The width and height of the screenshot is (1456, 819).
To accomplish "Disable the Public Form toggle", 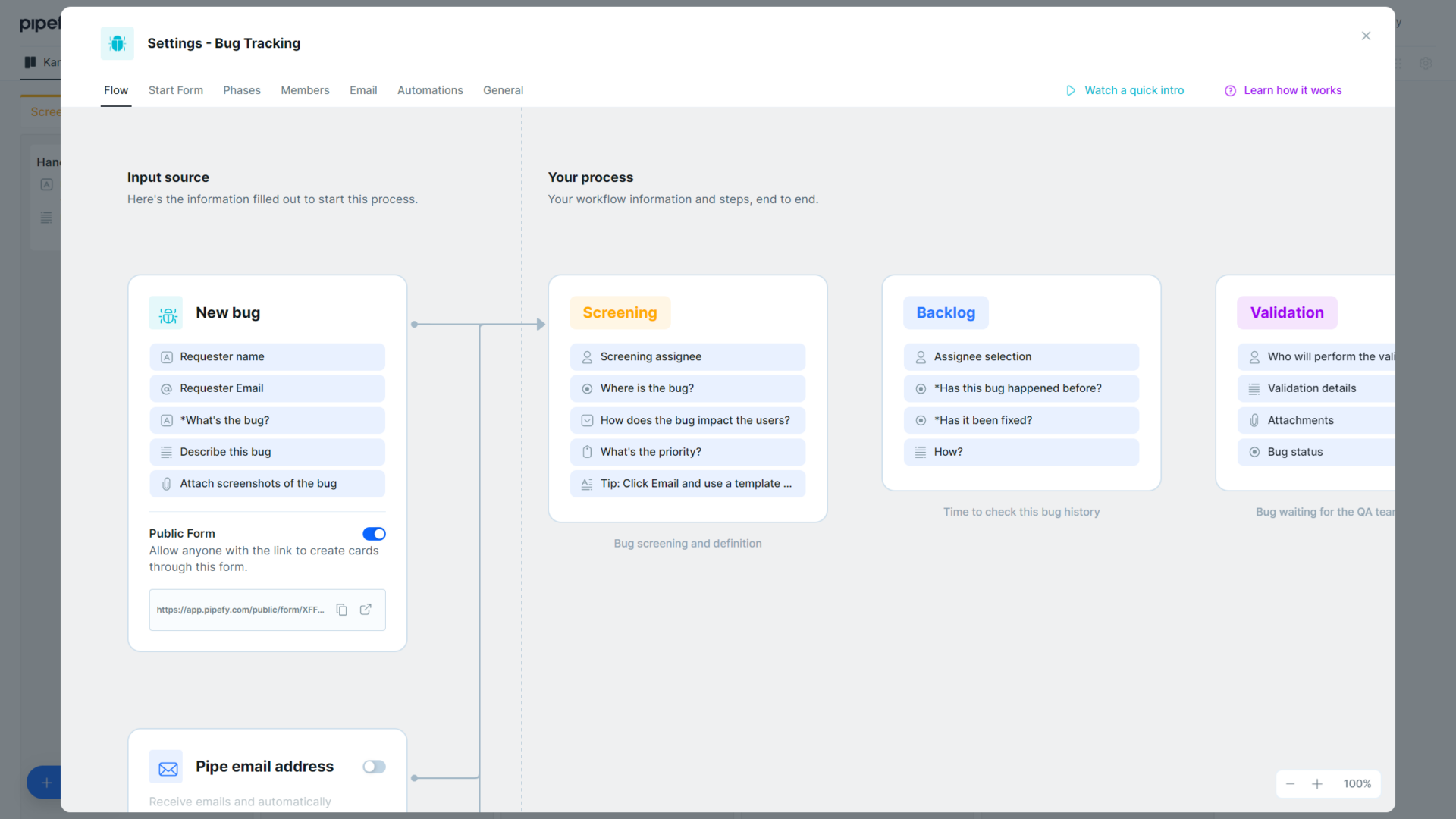I will pyautogui.click(x=374, y=534).
